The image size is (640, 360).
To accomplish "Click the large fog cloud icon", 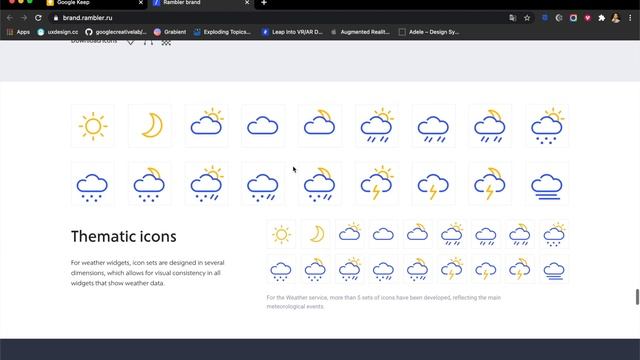I will coord(547,187).
